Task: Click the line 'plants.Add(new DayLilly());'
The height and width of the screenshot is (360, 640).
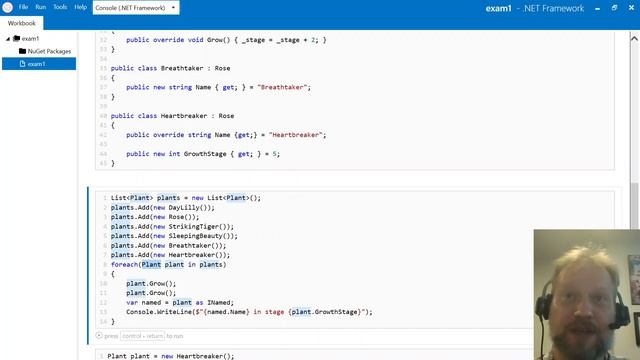Action: [x=162, y=207]
